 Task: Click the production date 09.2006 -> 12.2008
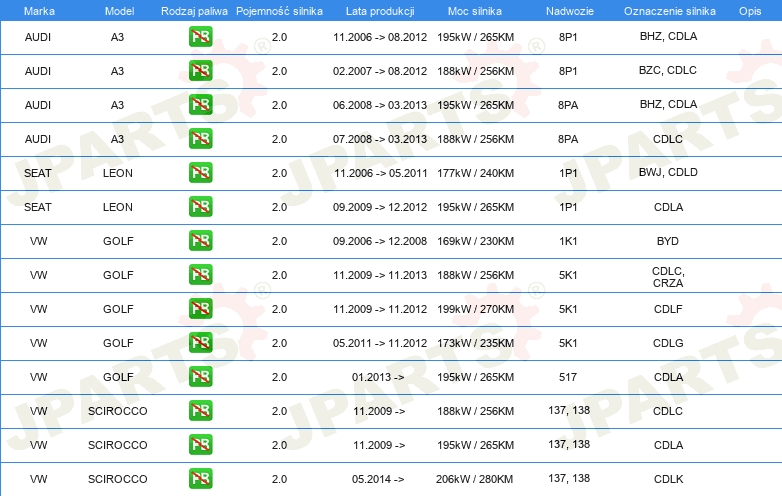[x=379, y=241]
